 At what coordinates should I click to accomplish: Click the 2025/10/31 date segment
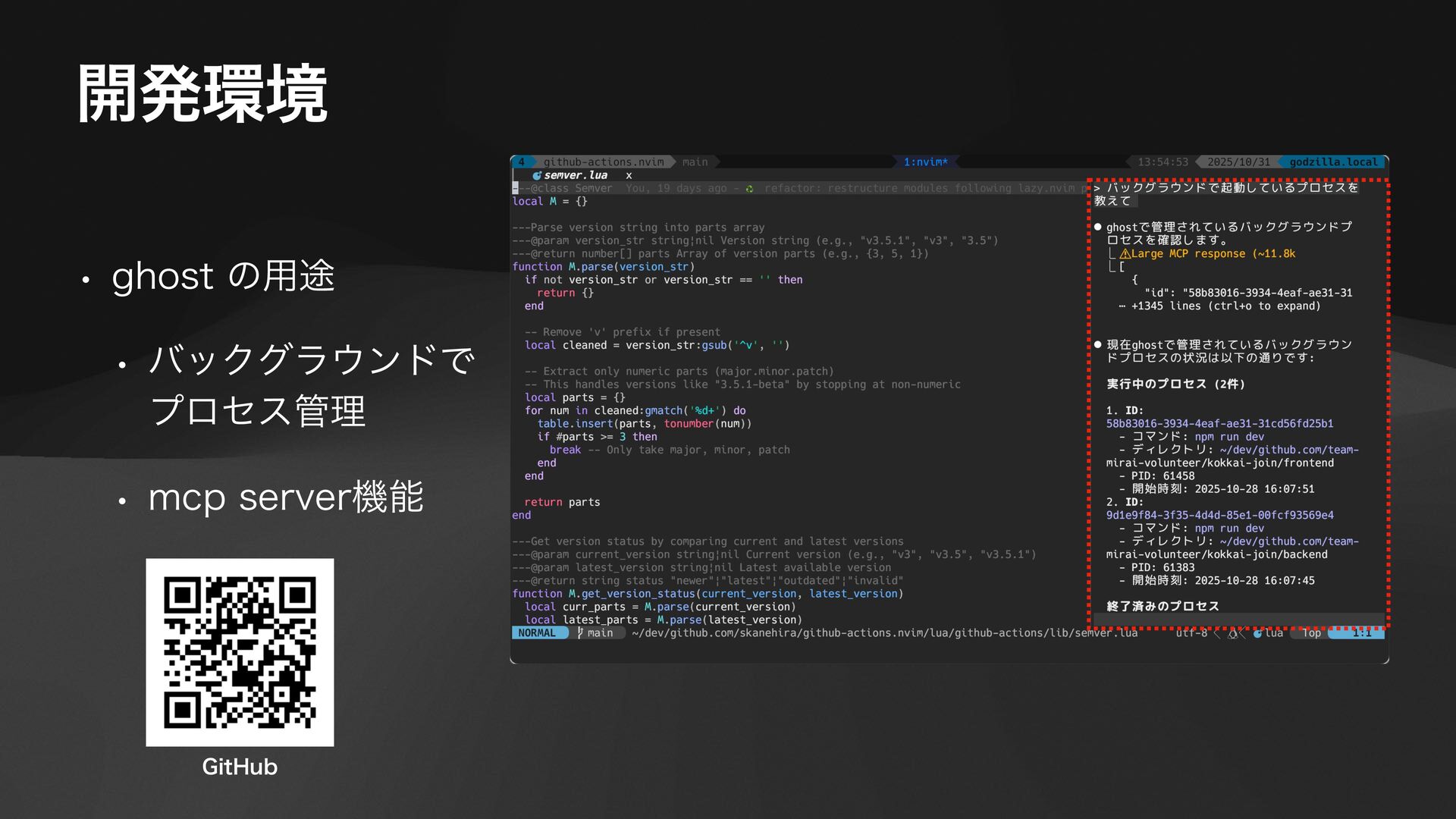point(1238,162)
